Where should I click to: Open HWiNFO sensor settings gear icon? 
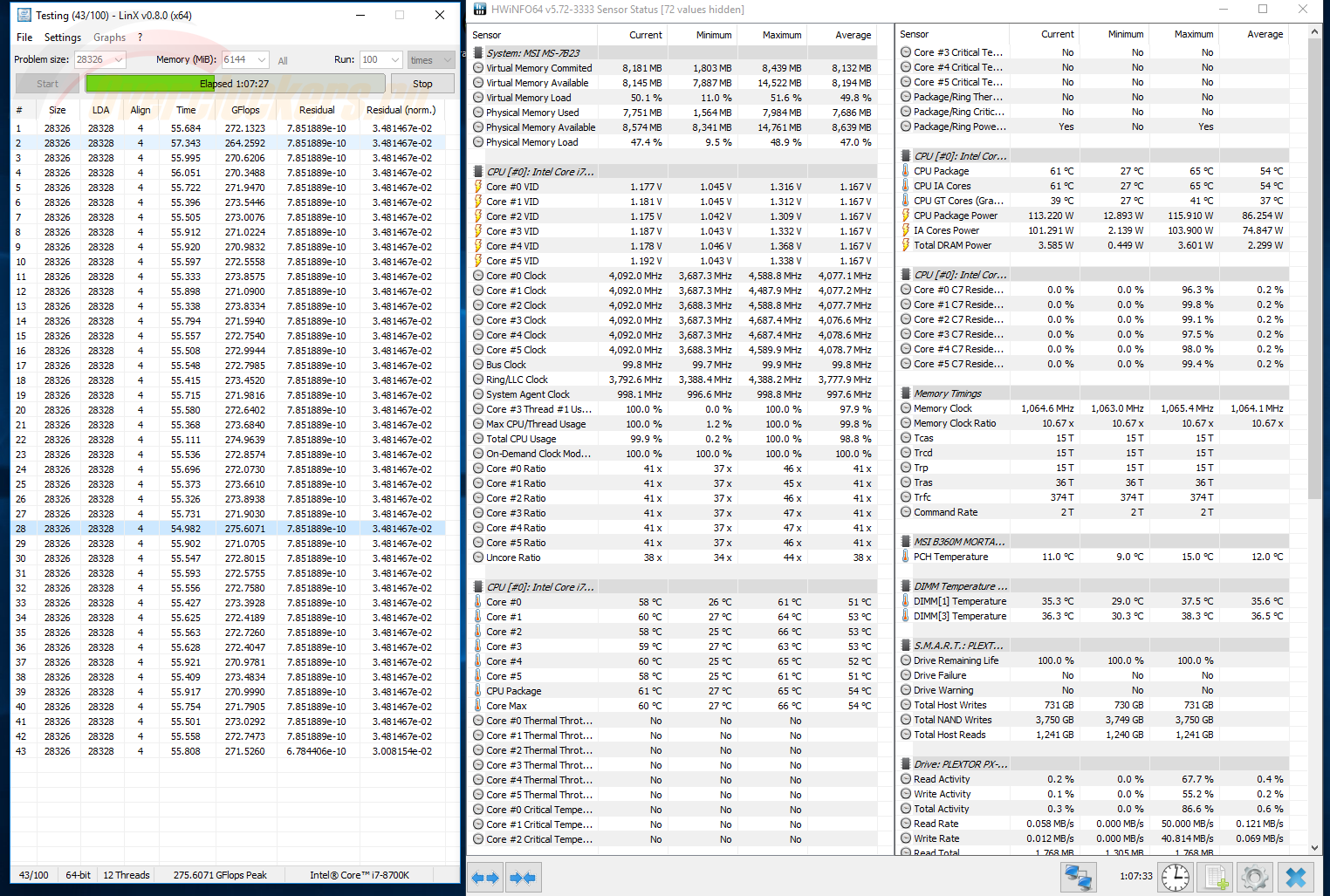tap(1254, 877)
